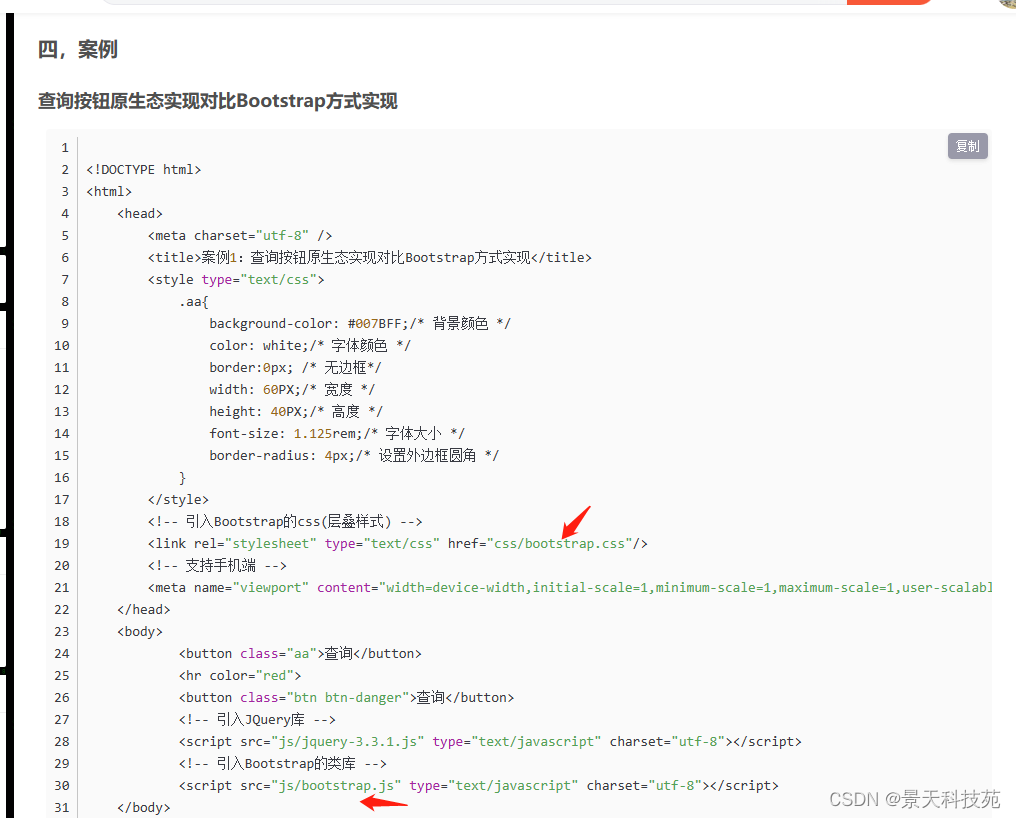
Task: Click line number 16 in the gutter
Action: 62,478
